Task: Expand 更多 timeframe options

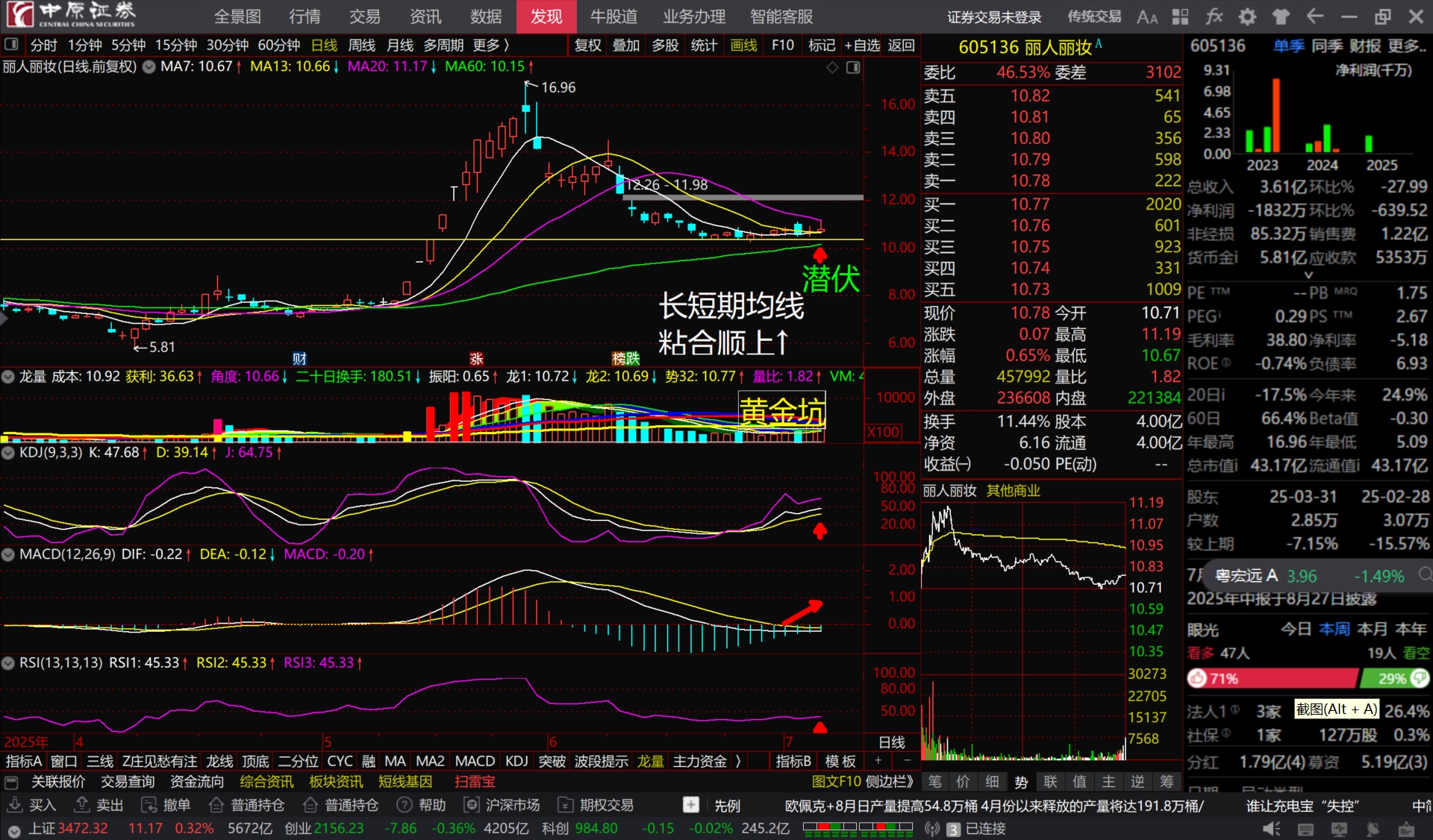Action: point(491,46)
